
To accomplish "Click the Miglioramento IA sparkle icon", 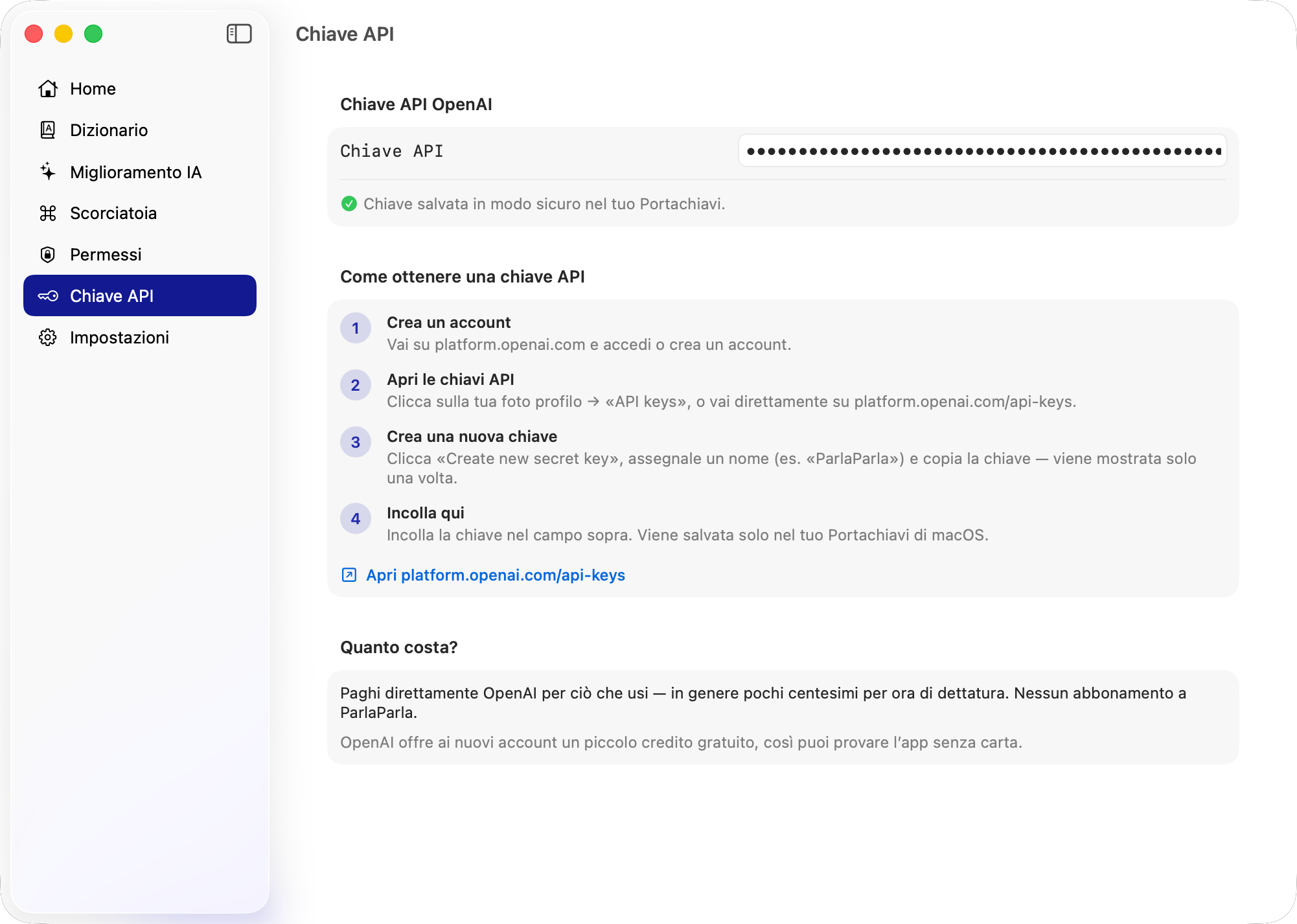I will point(48,172).
